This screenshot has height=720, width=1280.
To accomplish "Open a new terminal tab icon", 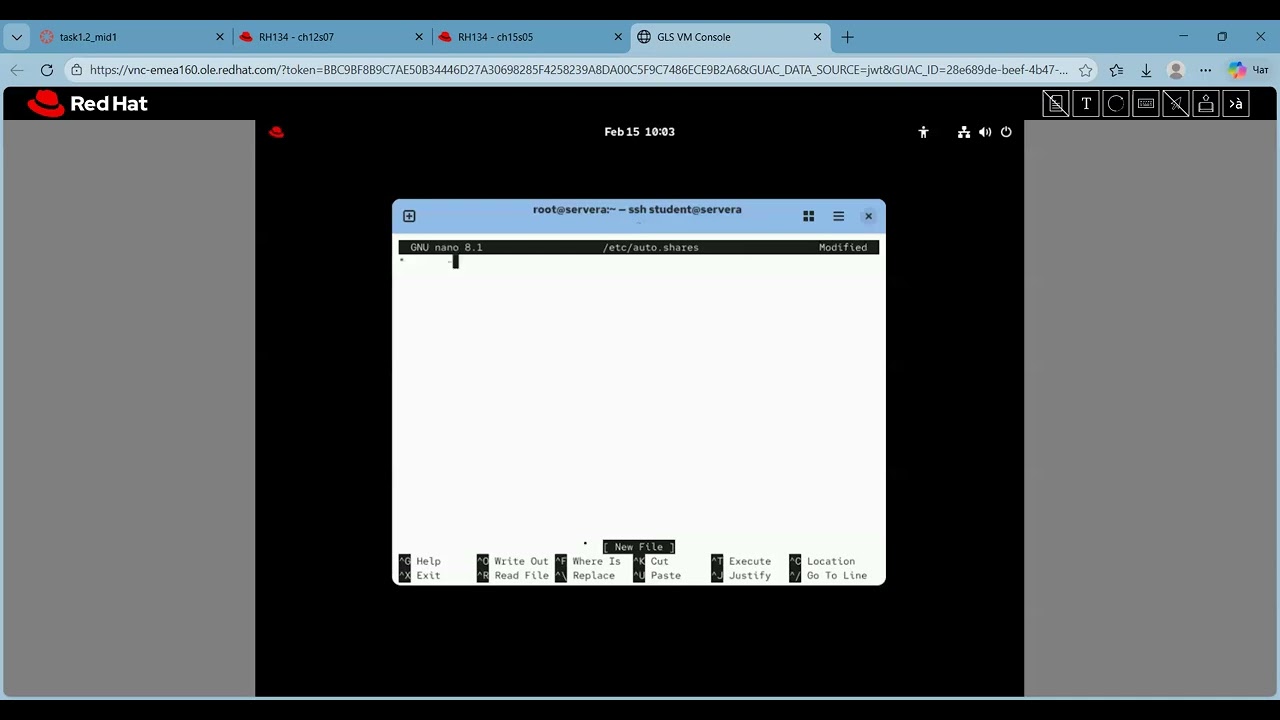I will (x=409, y=216).
